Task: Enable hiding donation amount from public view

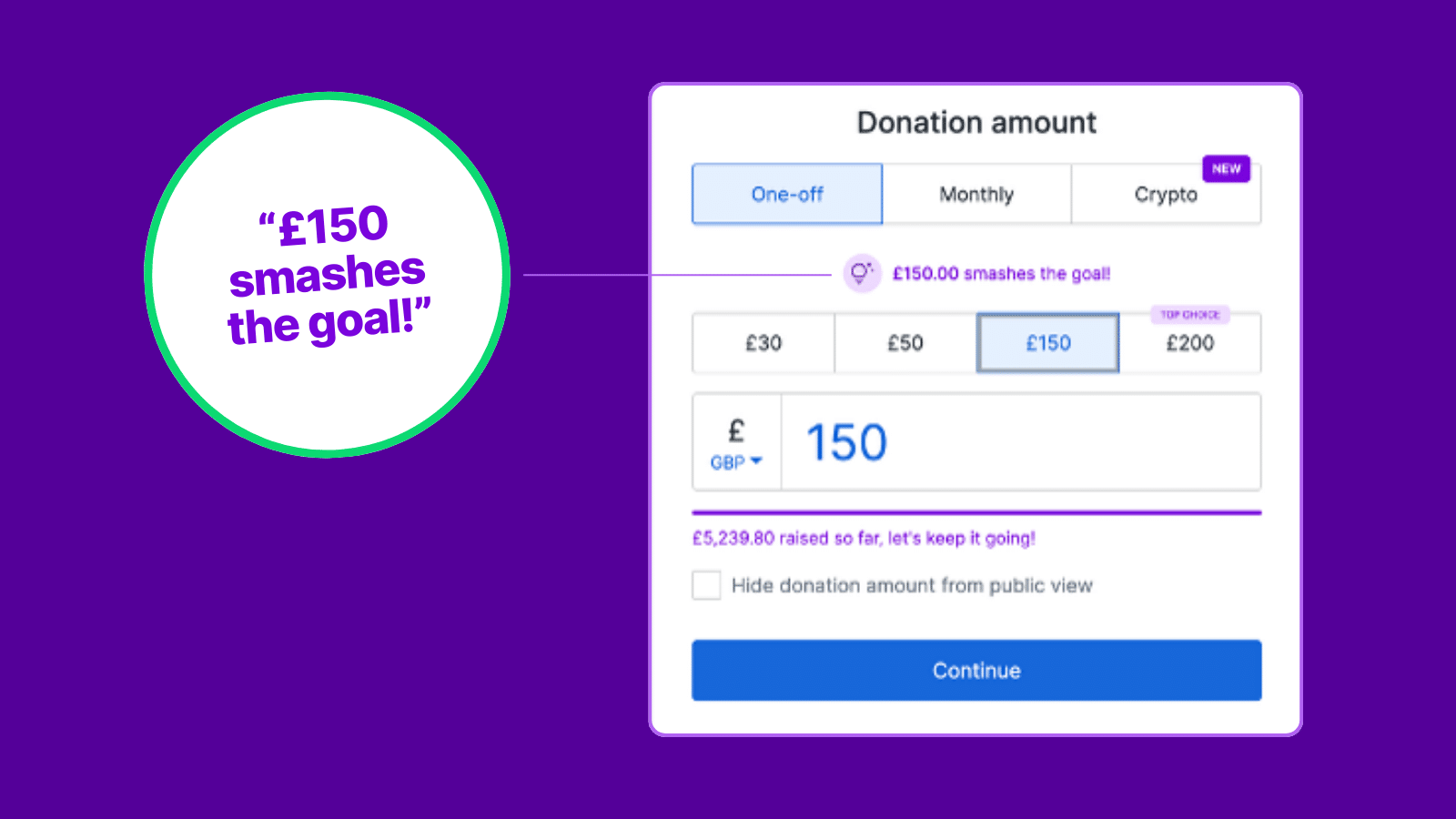Action: point(705,586)
